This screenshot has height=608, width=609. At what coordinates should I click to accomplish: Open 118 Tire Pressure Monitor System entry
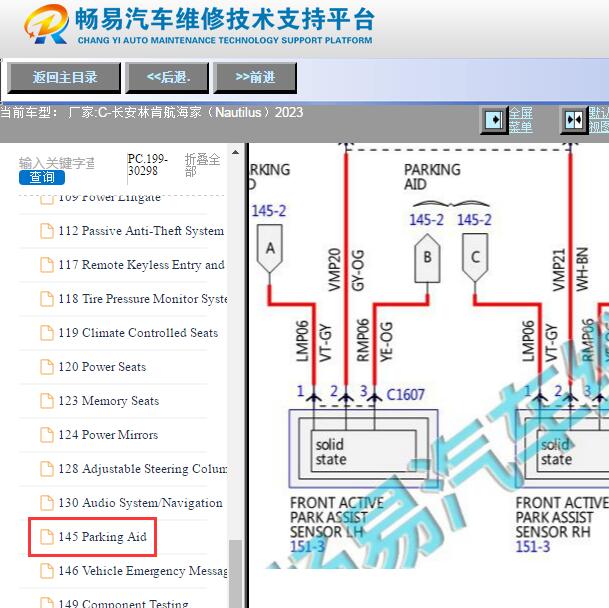coord(143,299)
